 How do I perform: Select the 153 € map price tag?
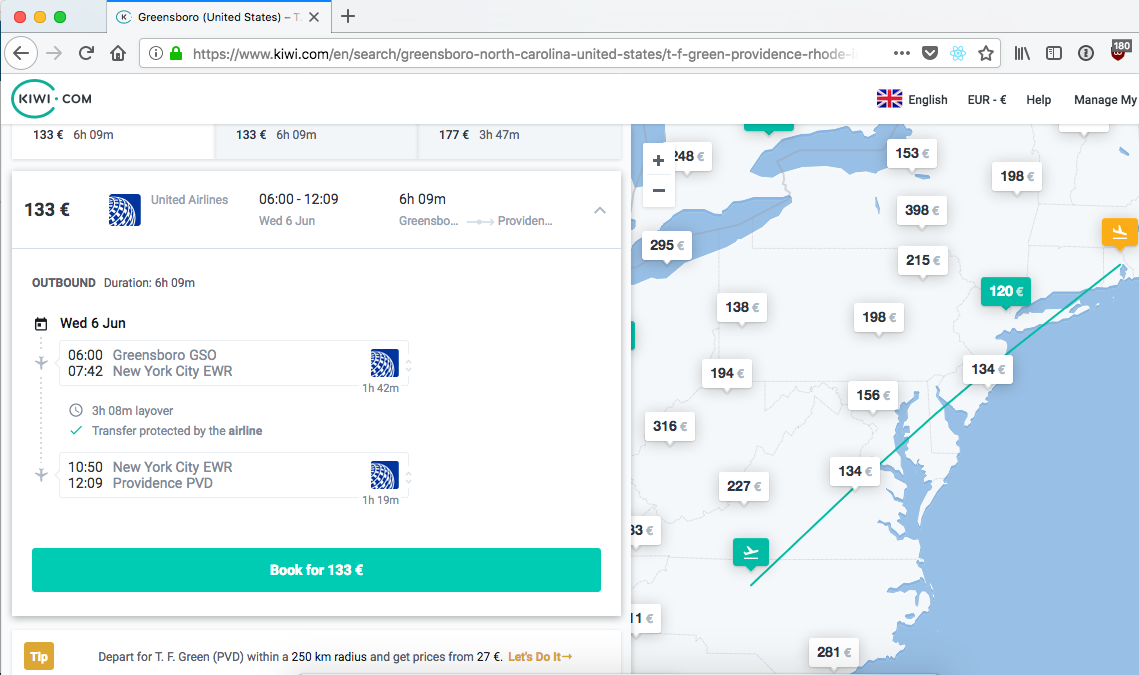click(x=912, y=153)
